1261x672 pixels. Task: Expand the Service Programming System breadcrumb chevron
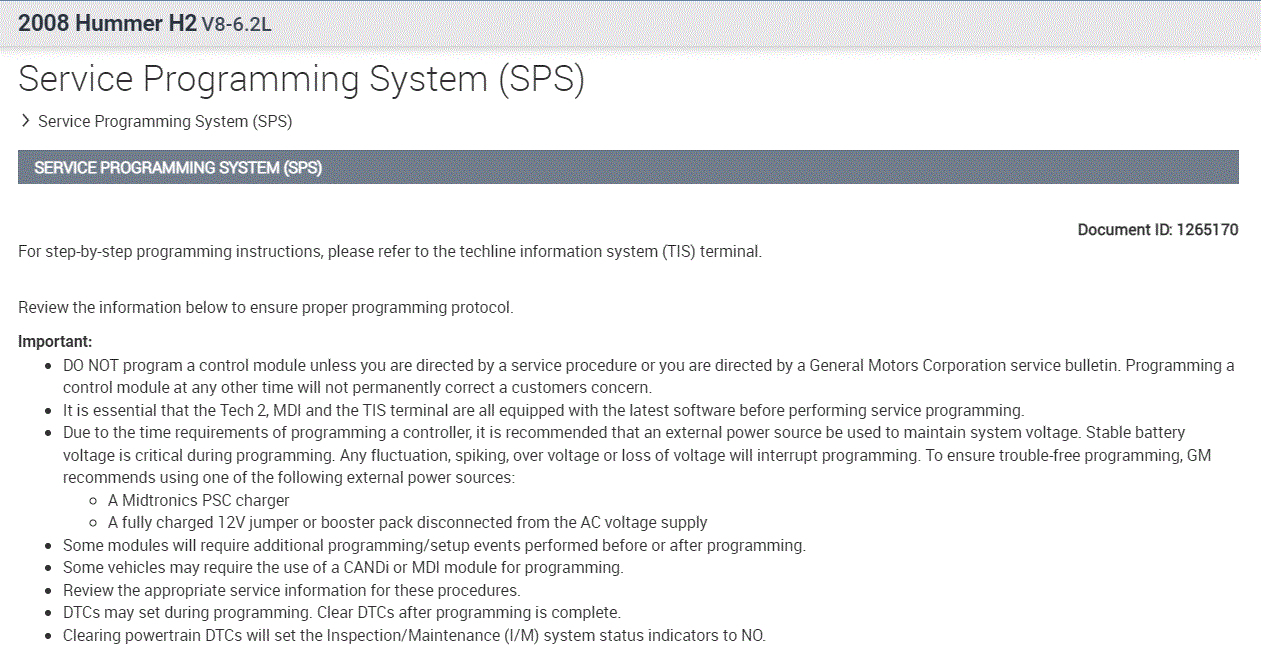(25, 121)
